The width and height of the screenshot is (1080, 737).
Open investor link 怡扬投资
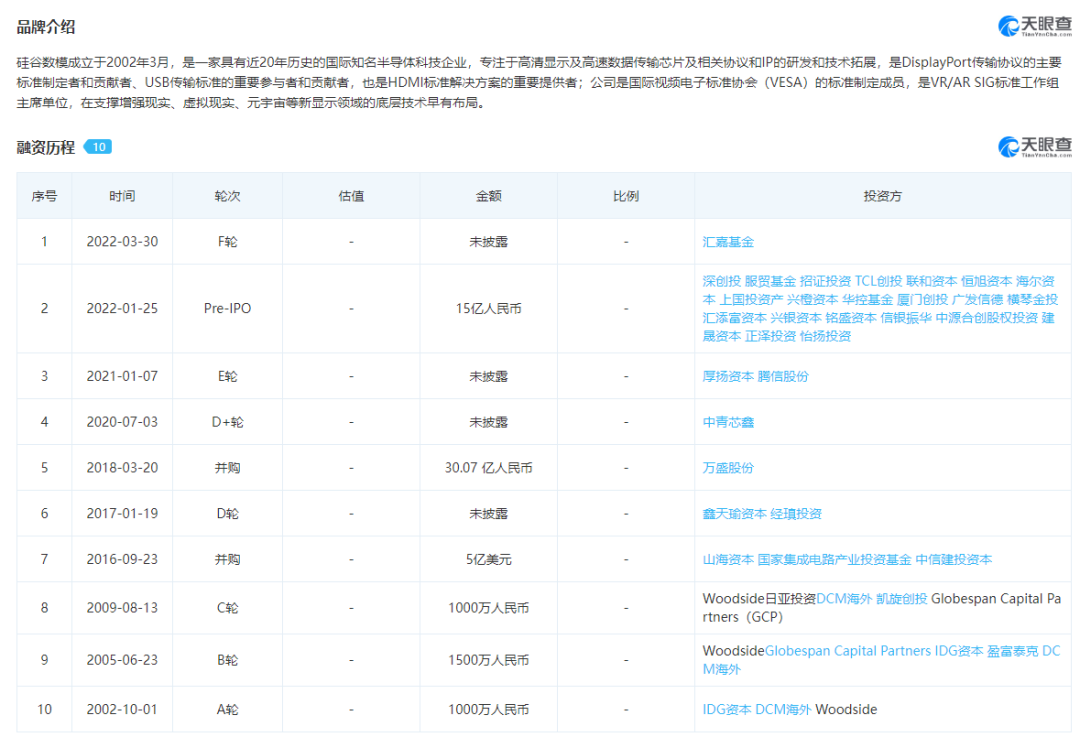[x=825, y=336]
